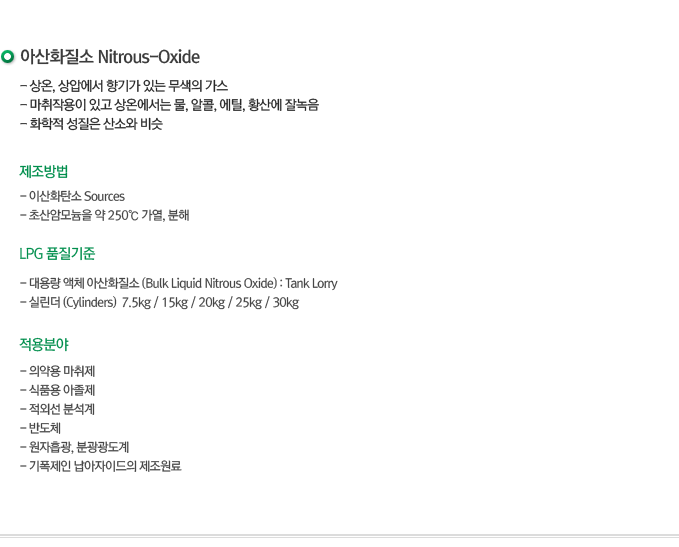This screenshot has height=547, width=679.
Task: Click the 납아자이드의 제조원료 list item
Action: pyautogui.click(x=101, y=466)
